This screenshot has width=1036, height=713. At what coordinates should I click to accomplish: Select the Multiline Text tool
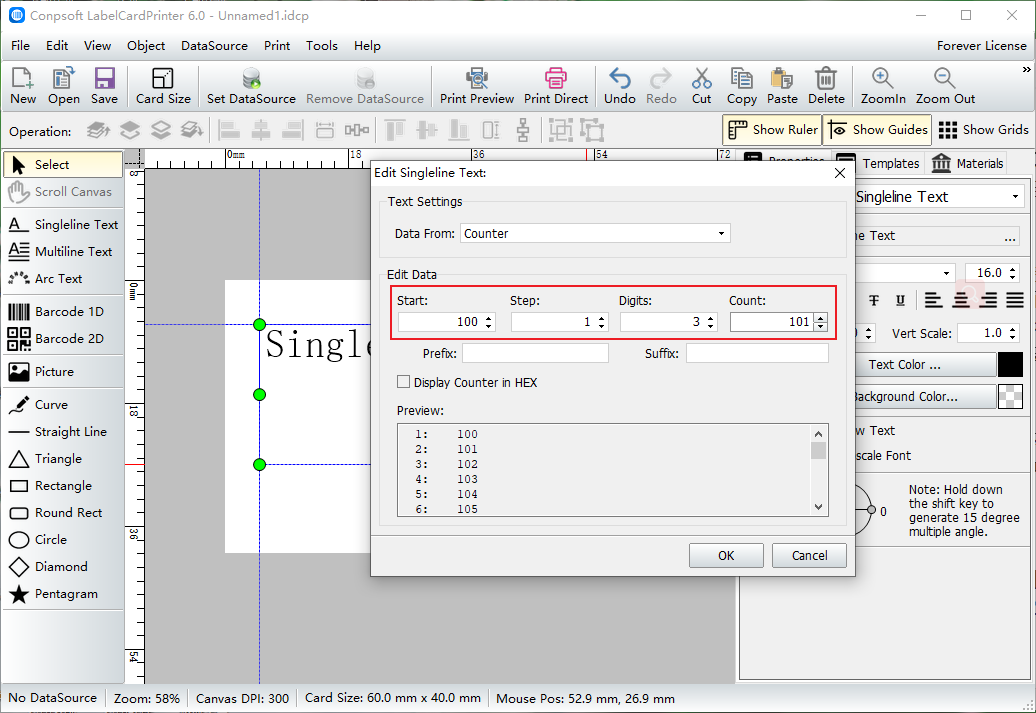[x=63, y=252]
